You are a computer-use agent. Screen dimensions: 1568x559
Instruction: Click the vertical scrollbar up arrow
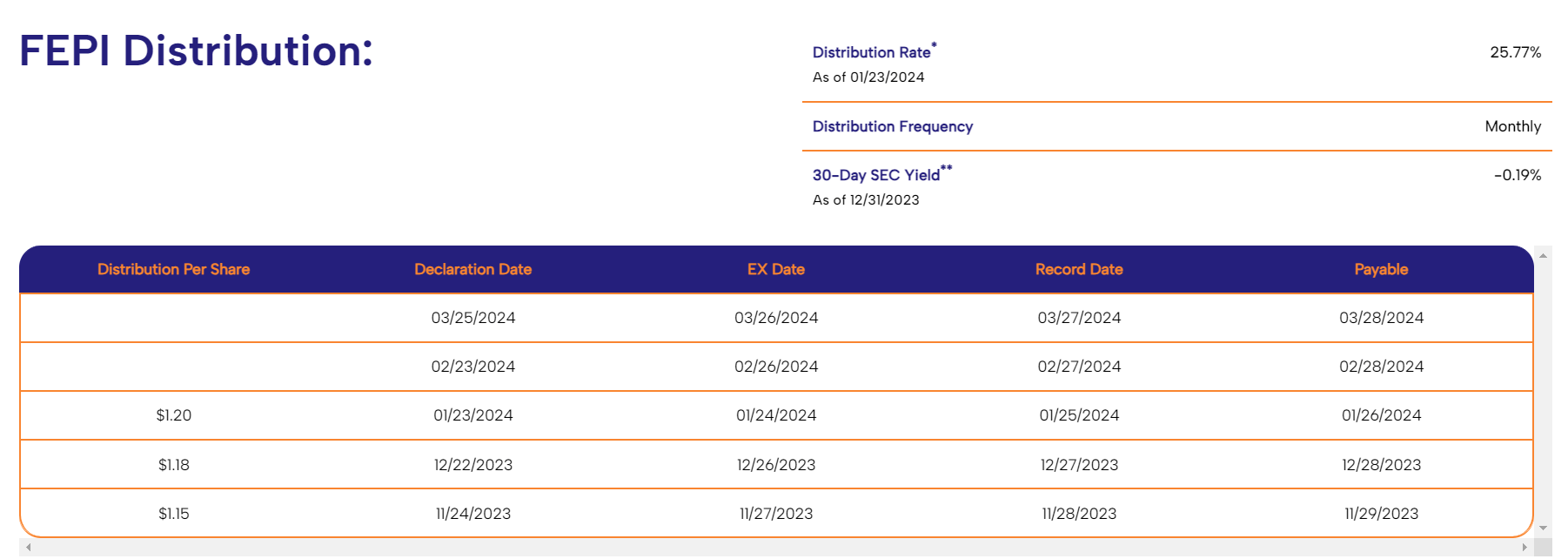coord(1543,256)
